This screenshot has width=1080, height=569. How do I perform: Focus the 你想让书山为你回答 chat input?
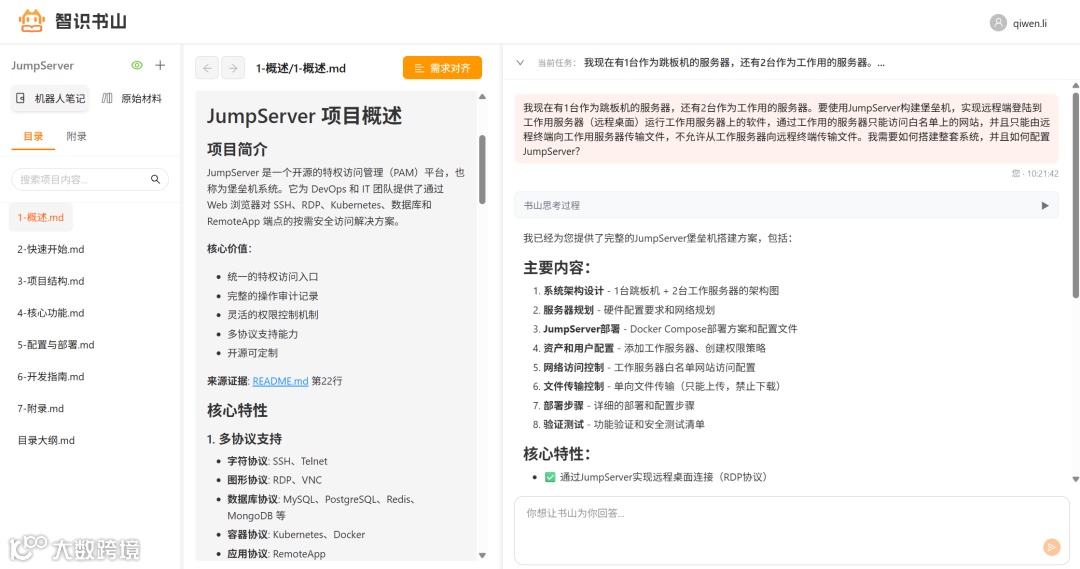791,530
